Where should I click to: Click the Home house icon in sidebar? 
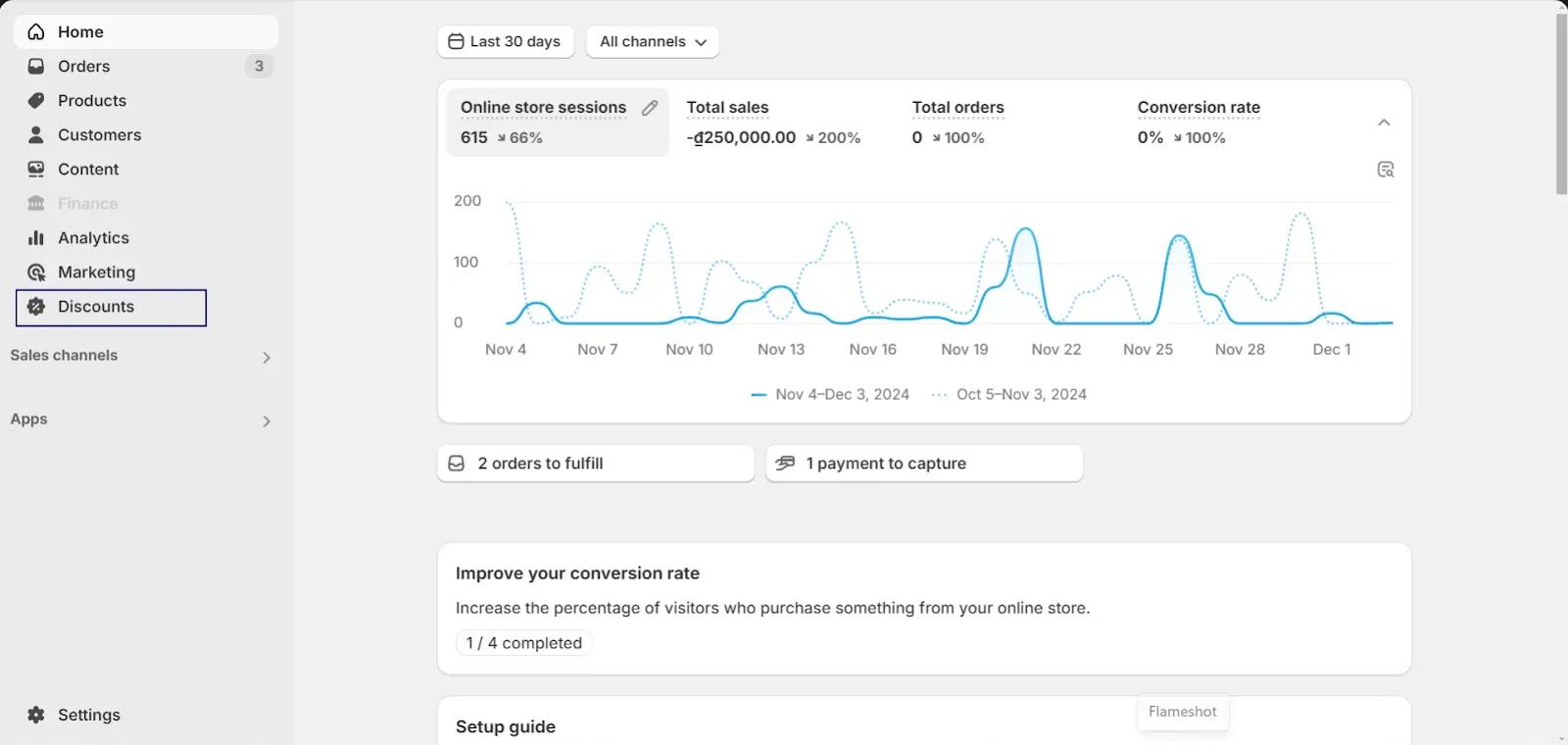tap(36, 32)
